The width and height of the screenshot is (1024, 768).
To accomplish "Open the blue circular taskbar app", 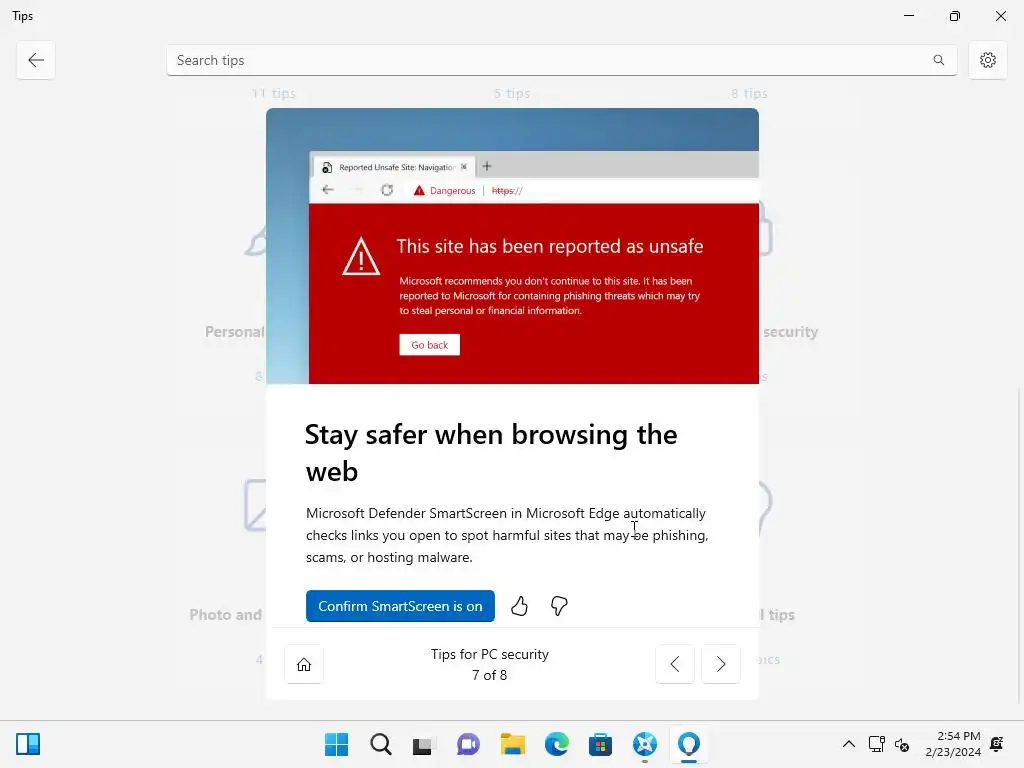I will (645, 744).
